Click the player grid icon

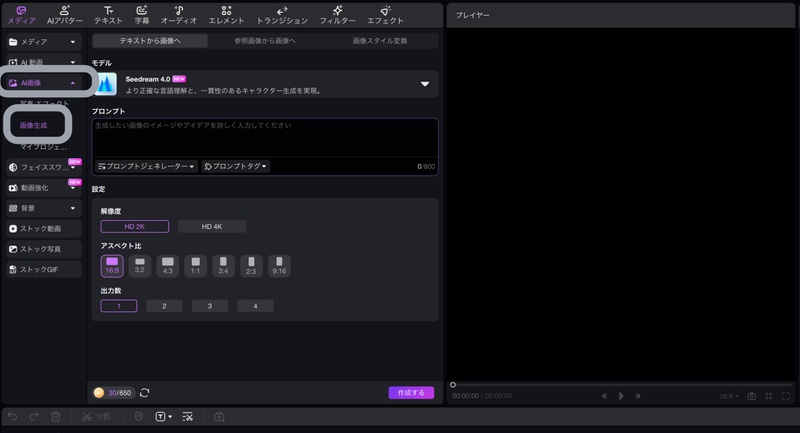[769, 396]
